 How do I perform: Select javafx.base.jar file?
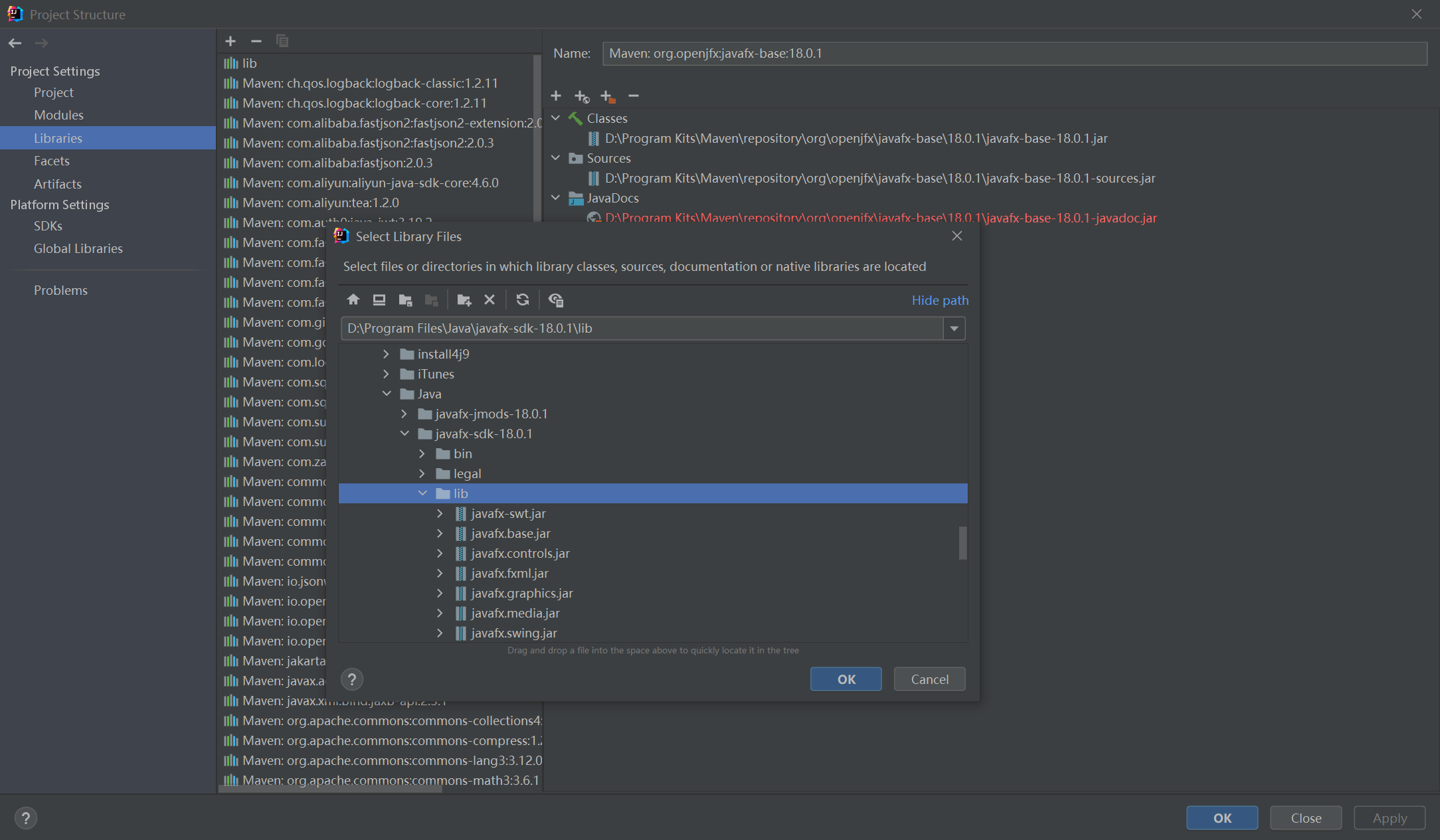pos(510,533)
